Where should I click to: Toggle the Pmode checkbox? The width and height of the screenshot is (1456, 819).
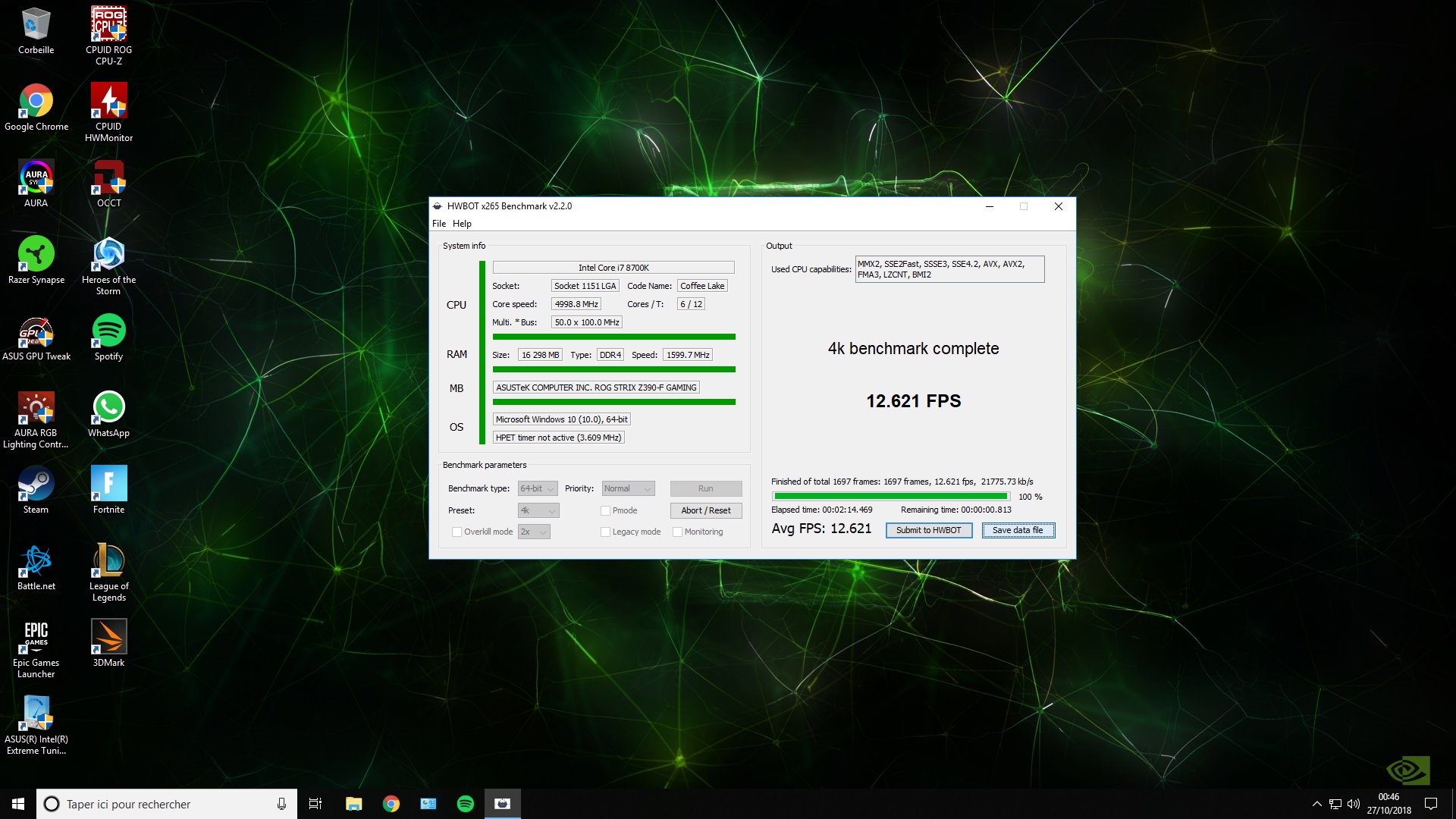tap(605, 510)
